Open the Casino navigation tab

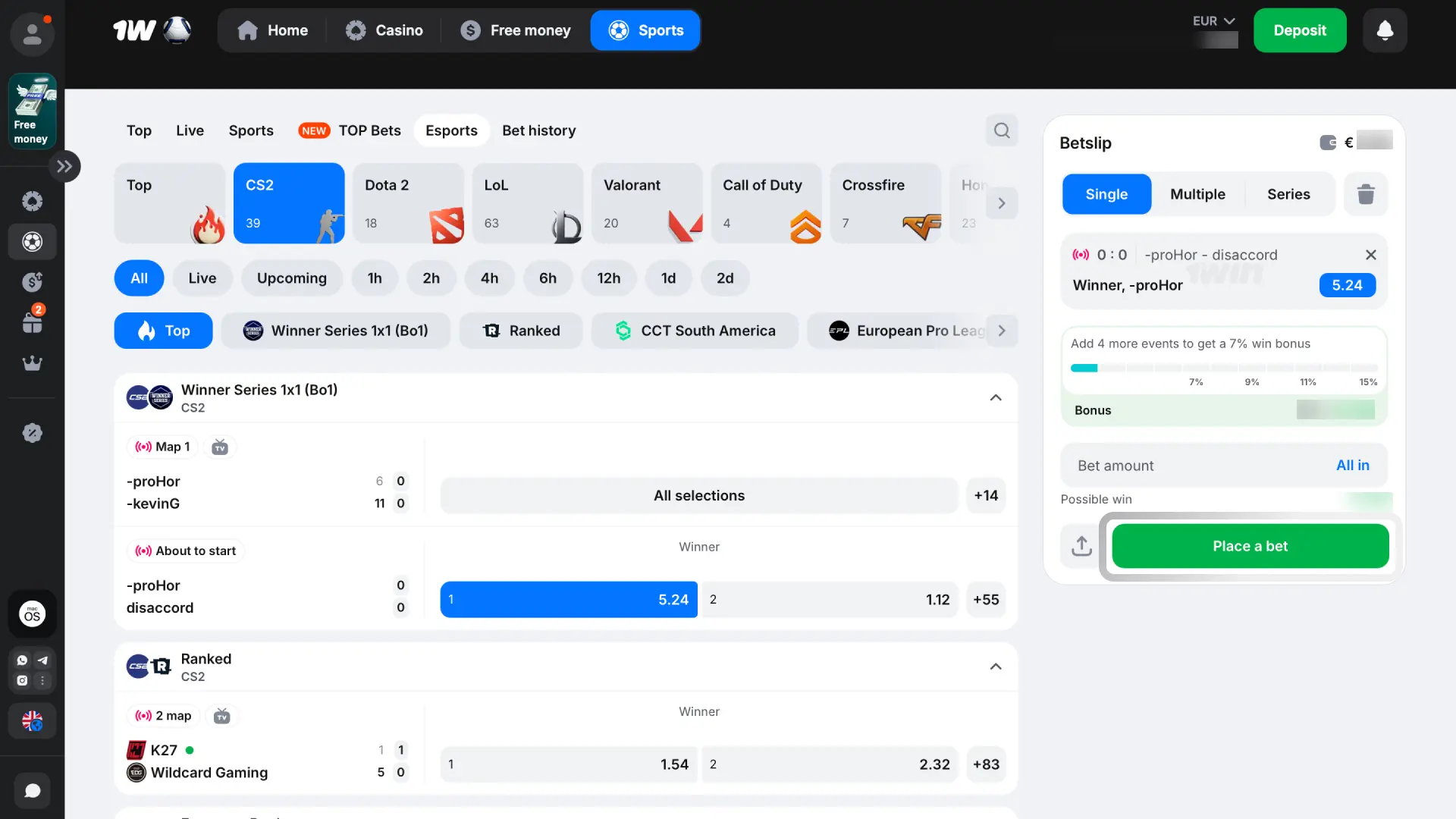tap(384, 30)
